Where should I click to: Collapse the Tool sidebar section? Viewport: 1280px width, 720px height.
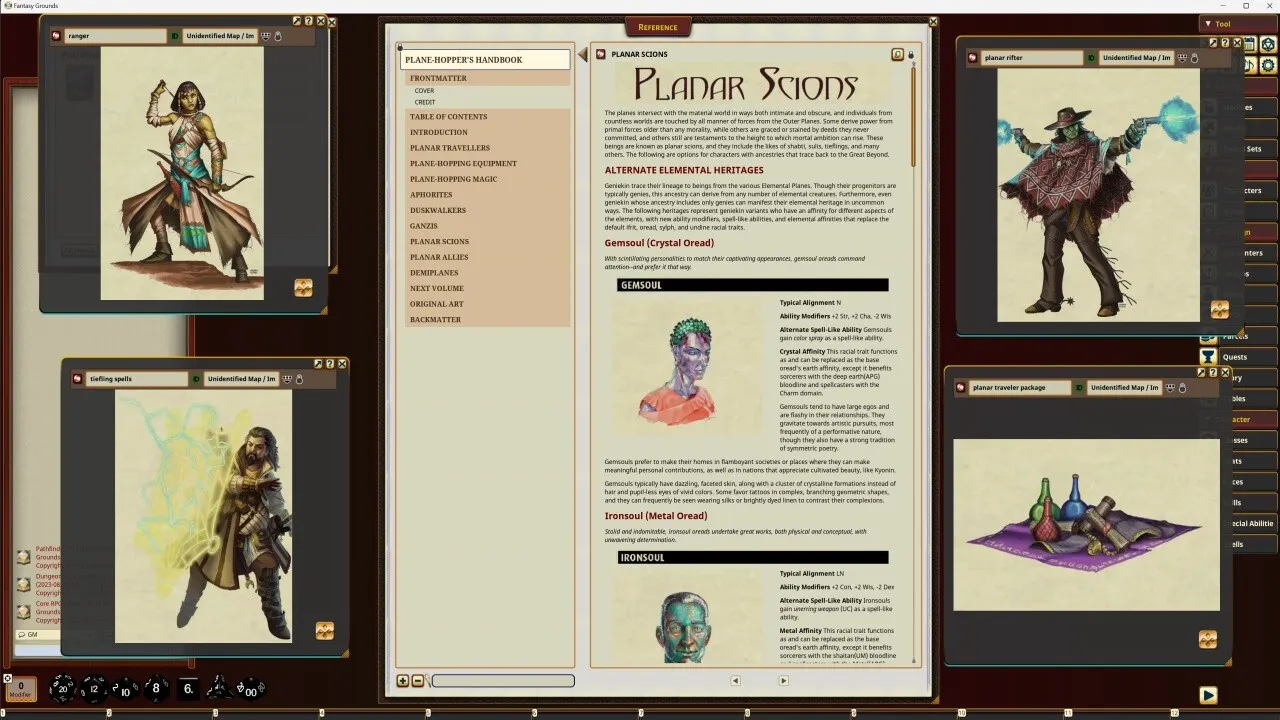click(x=1238, y=23)
